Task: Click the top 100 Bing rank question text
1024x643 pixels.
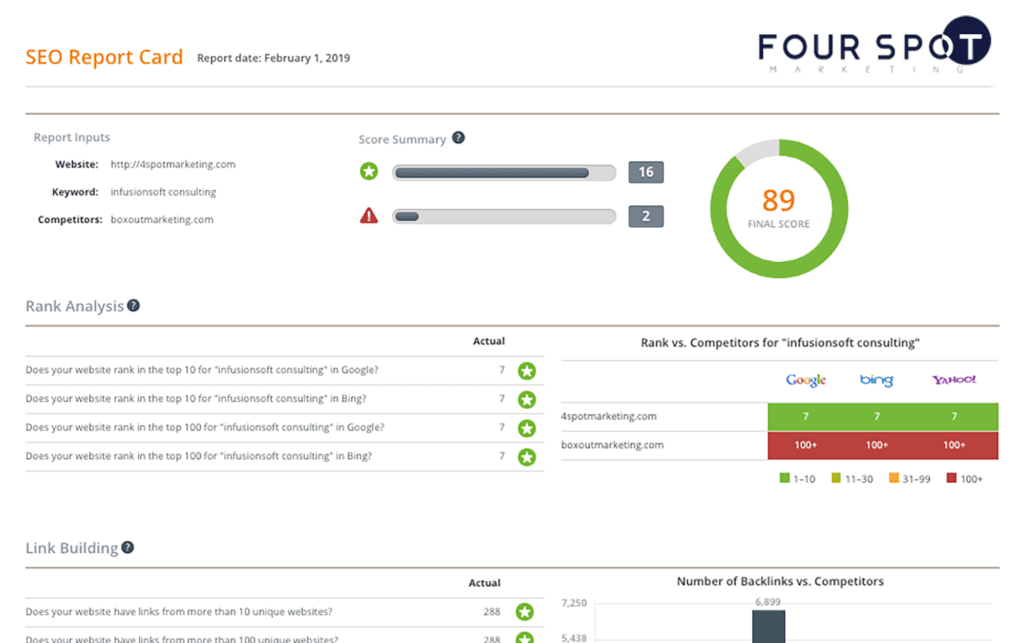Action: (199, 456)
